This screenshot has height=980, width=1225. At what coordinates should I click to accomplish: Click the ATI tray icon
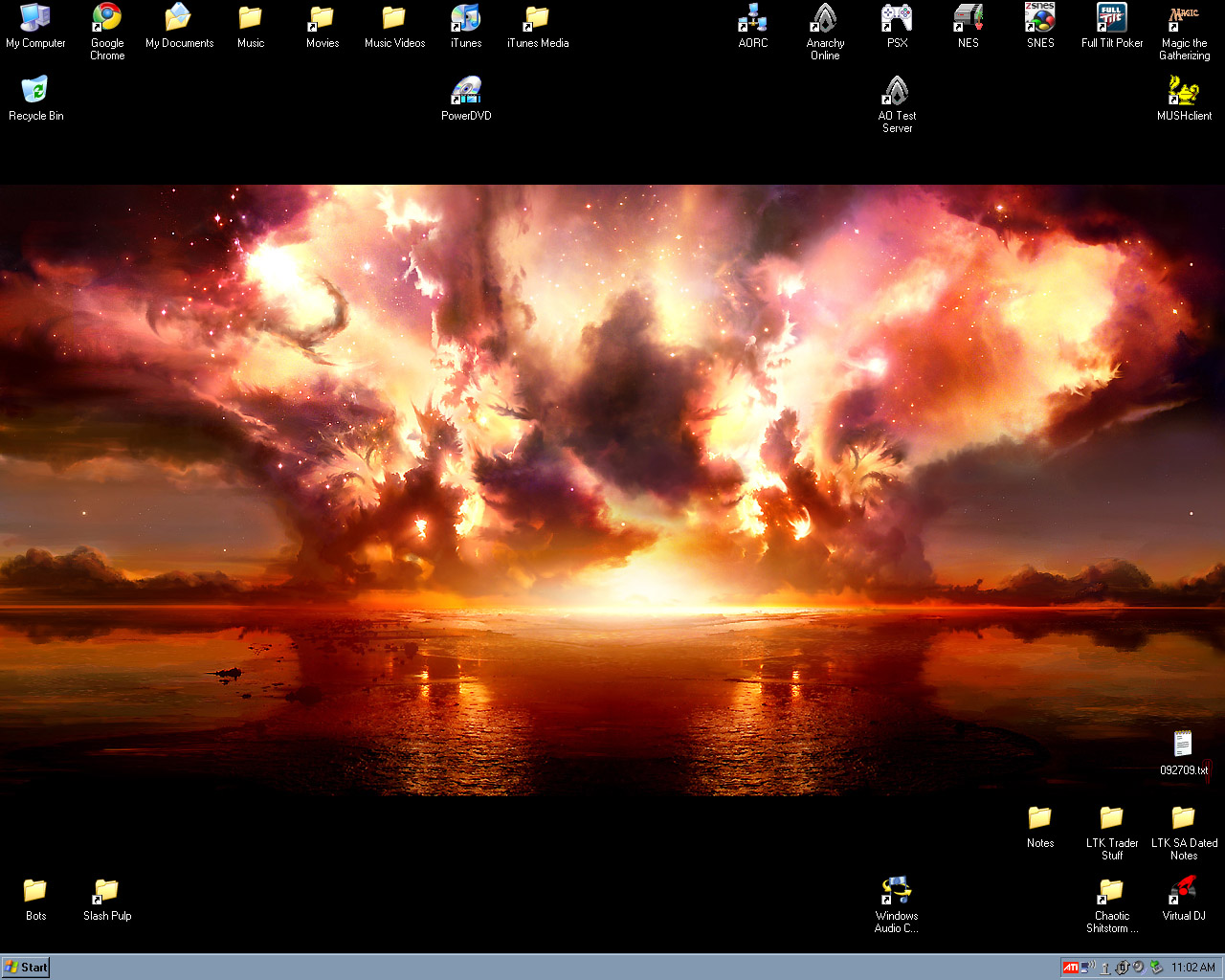tap(1071, 968)
